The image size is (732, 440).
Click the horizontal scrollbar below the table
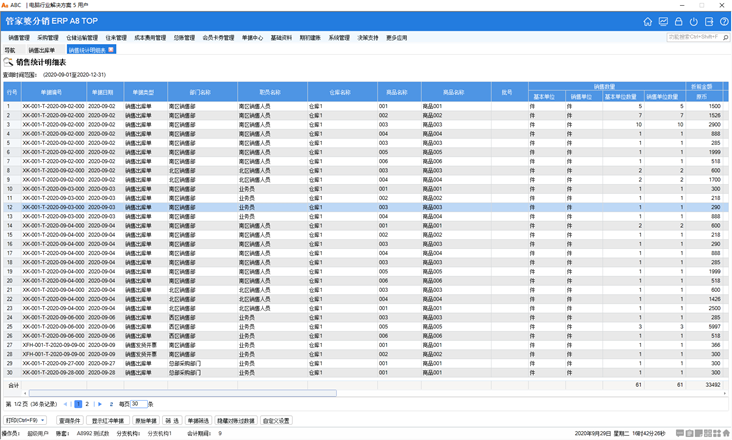(180, 393)
